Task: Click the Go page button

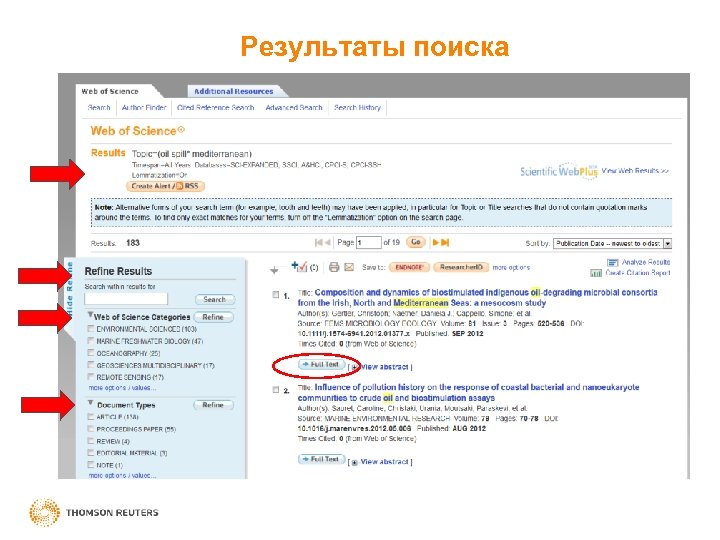Action: click(416, 242)
